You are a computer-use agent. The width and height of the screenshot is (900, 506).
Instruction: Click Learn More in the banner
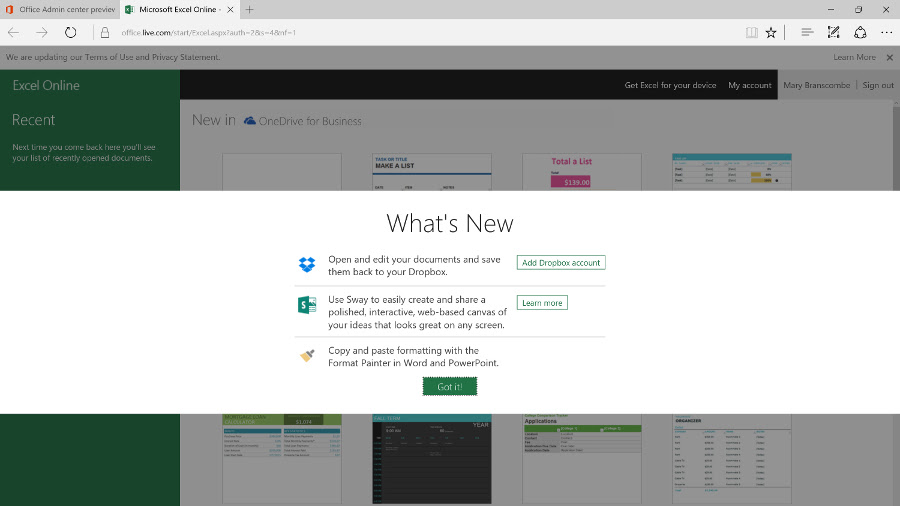[854, 57]
